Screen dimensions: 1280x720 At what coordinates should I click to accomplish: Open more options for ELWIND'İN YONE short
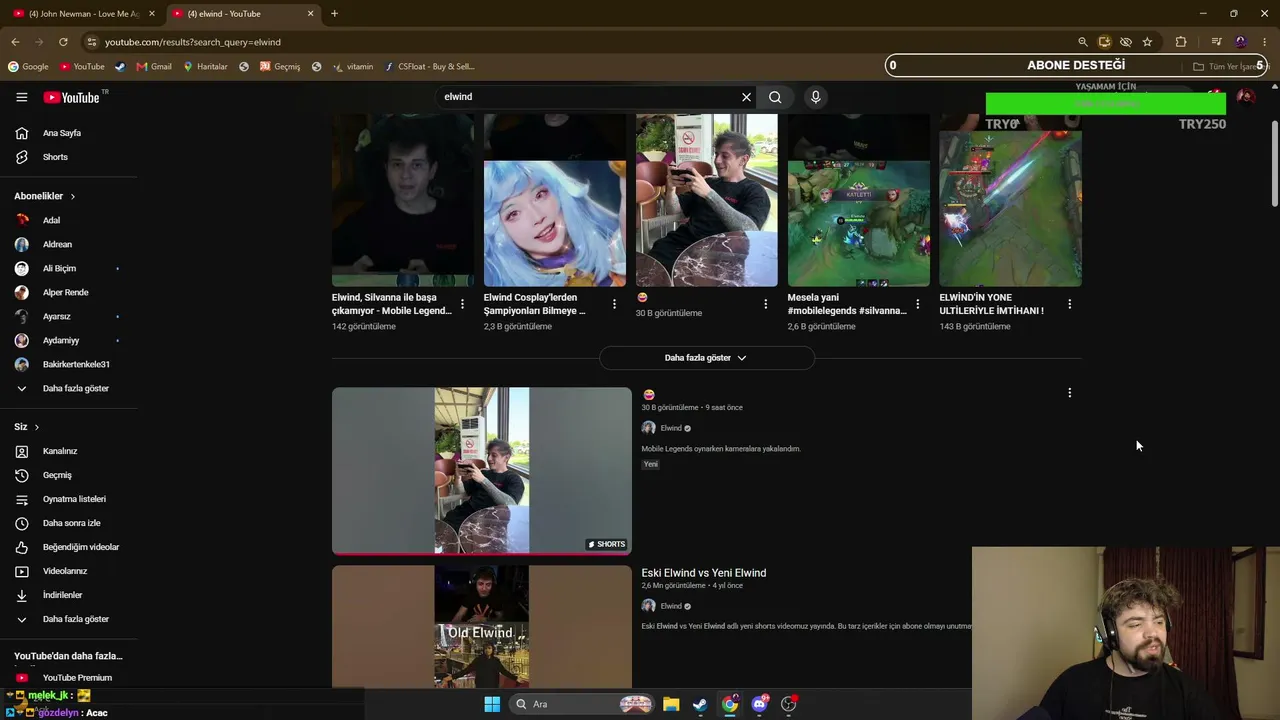click(x=1070, y=304)
